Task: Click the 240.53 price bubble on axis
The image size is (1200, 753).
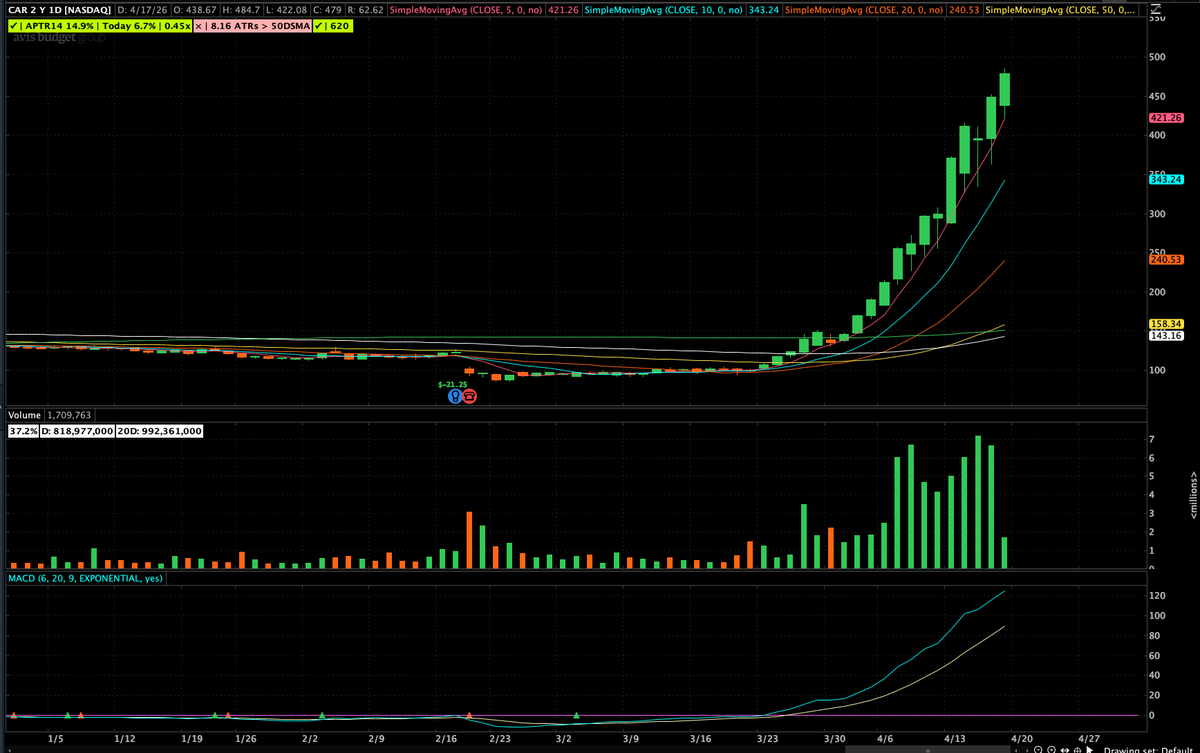Action: click(x=1167, y=259)
